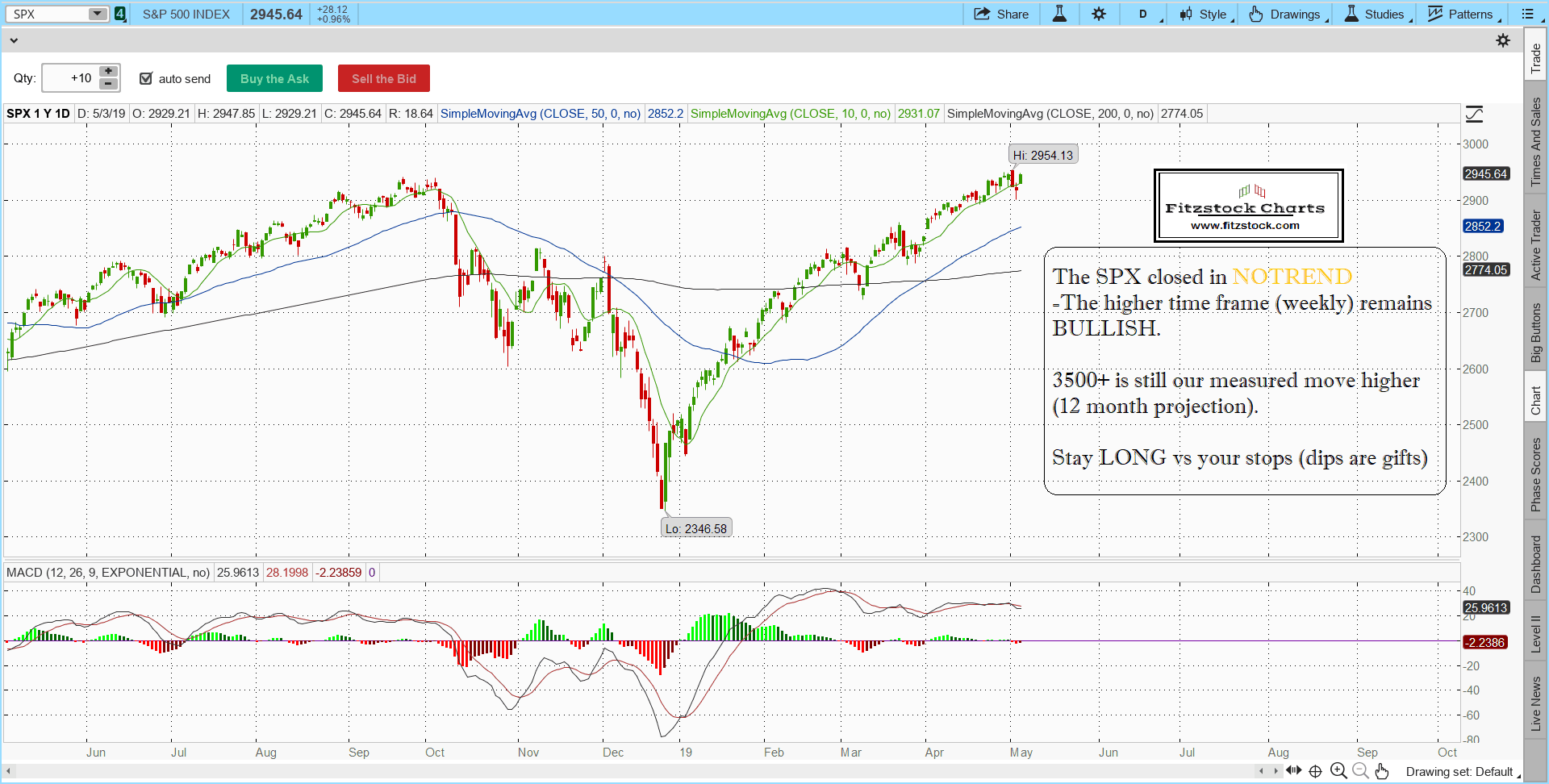Click the expand/compress time axis arrows icon
Image resolution: width=1549 pixels, height=784 pixels.
coord(1293,771)
